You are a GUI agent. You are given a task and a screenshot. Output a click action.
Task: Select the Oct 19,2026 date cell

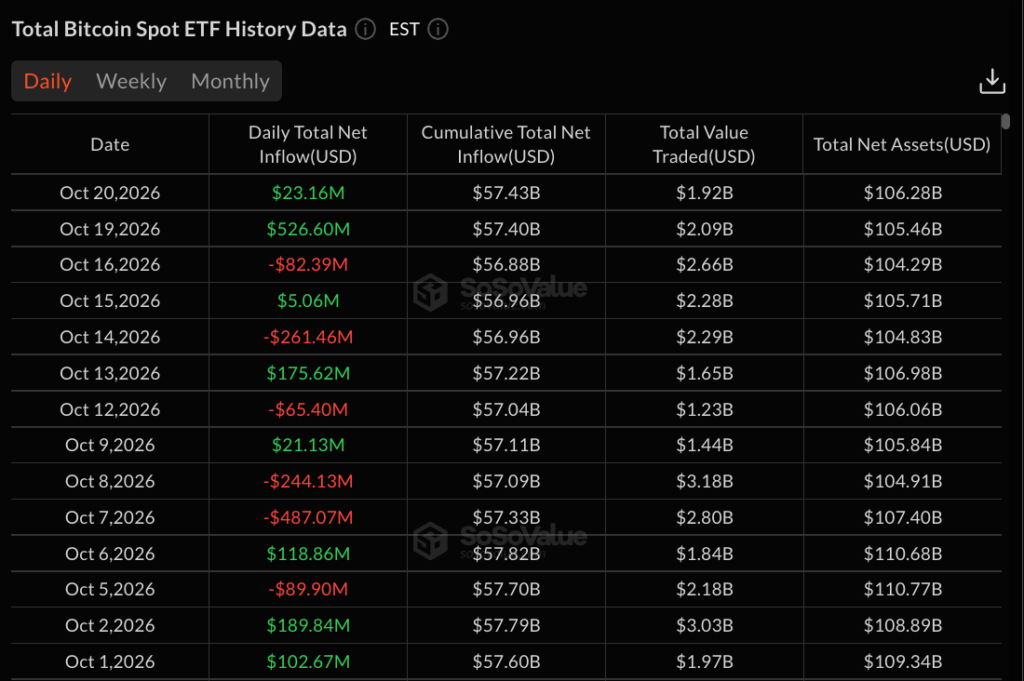point(110,229)
